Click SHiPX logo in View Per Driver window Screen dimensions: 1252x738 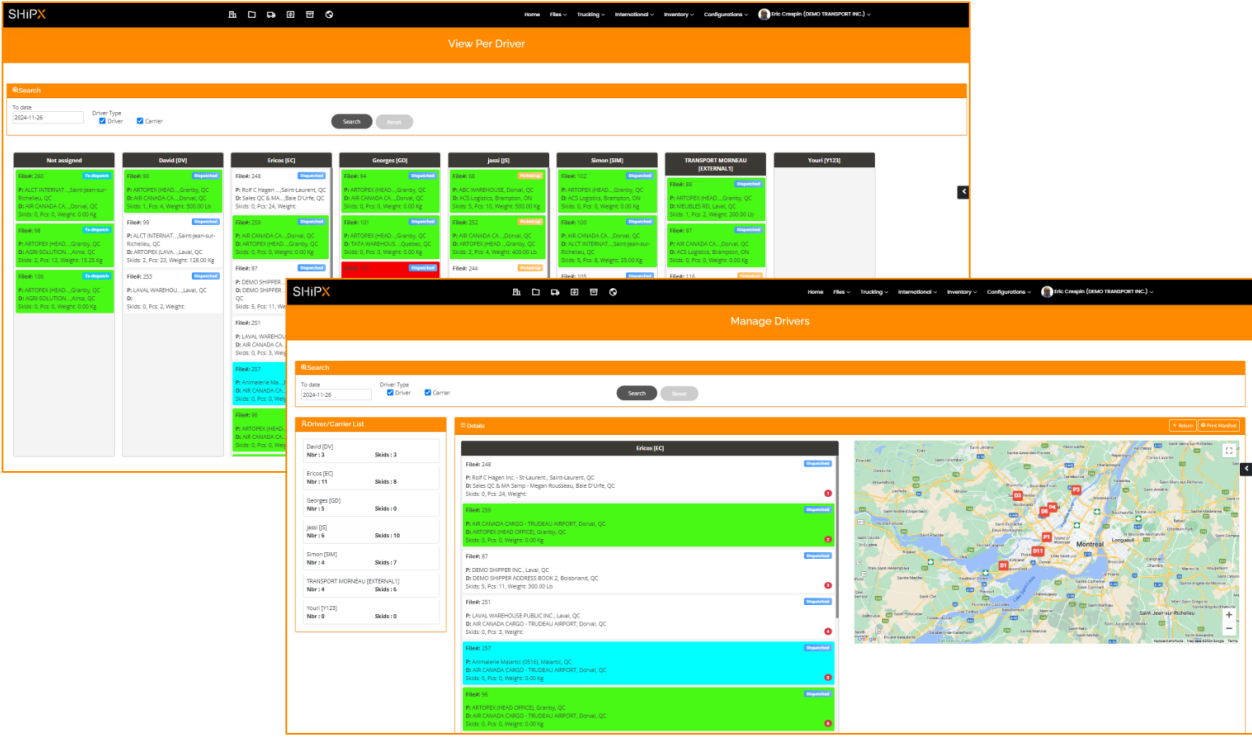(27, 14)
